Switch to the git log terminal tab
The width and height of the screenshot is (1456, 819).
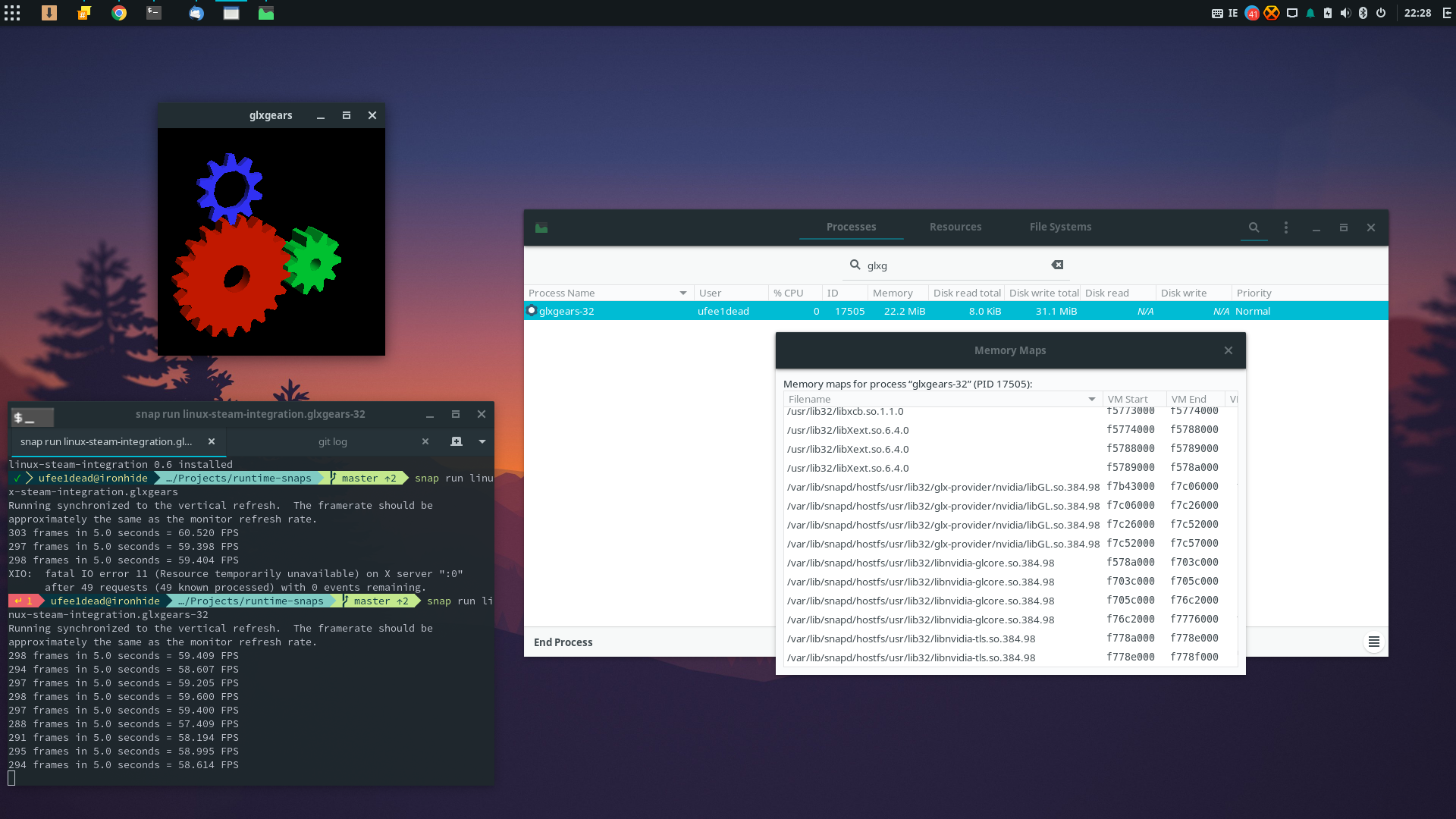click(332, 441)
